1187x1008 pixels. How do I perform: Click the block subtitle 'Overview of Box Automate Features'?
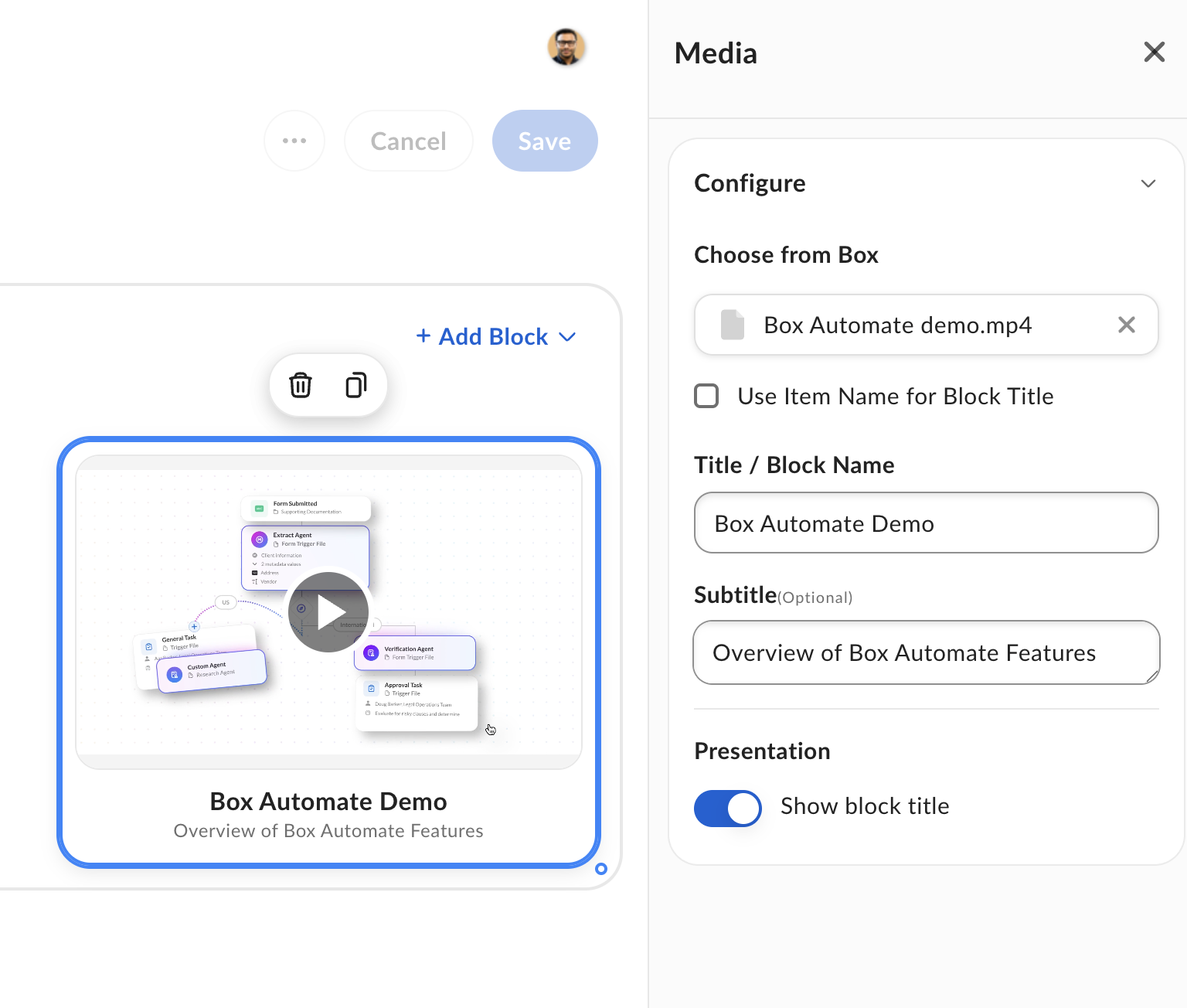pos(328,831)
